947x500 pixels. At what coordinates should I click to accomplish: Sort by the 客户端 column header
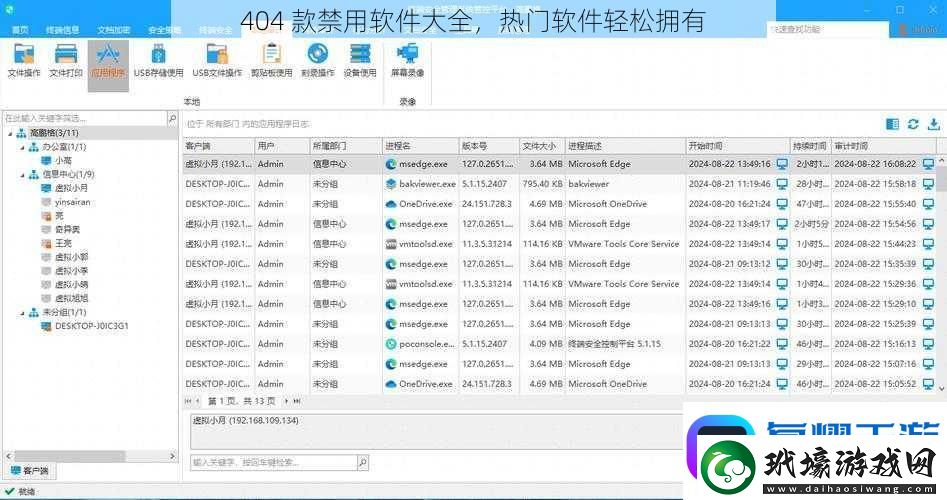click(219, 146)
